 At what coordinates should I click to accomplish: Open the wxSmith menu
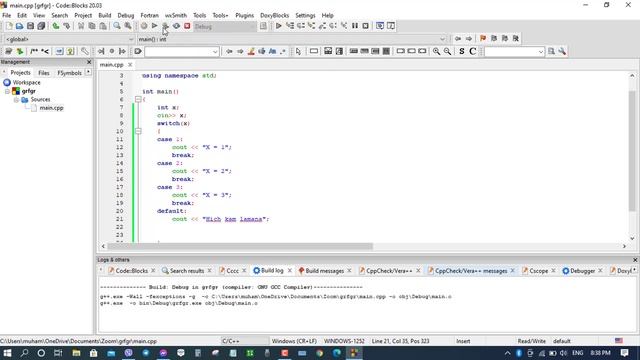coord(176,16)
